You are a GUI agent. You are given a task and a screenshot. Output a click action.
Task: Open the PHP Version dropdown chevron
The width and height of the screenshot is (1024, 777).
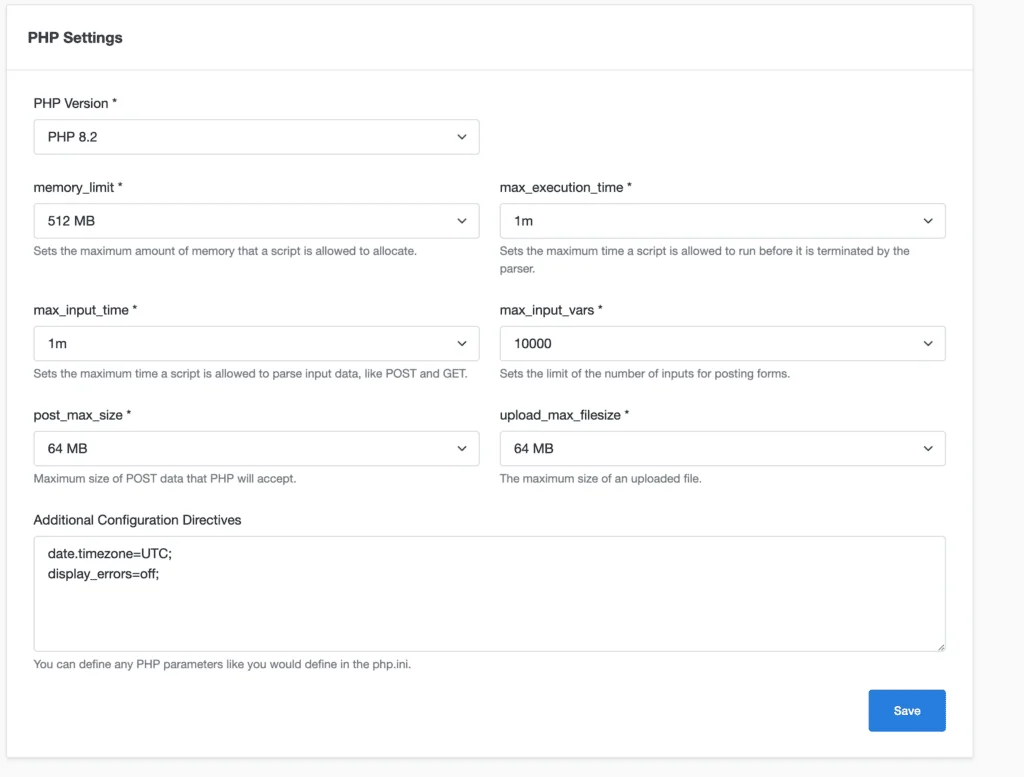[461, 136]
